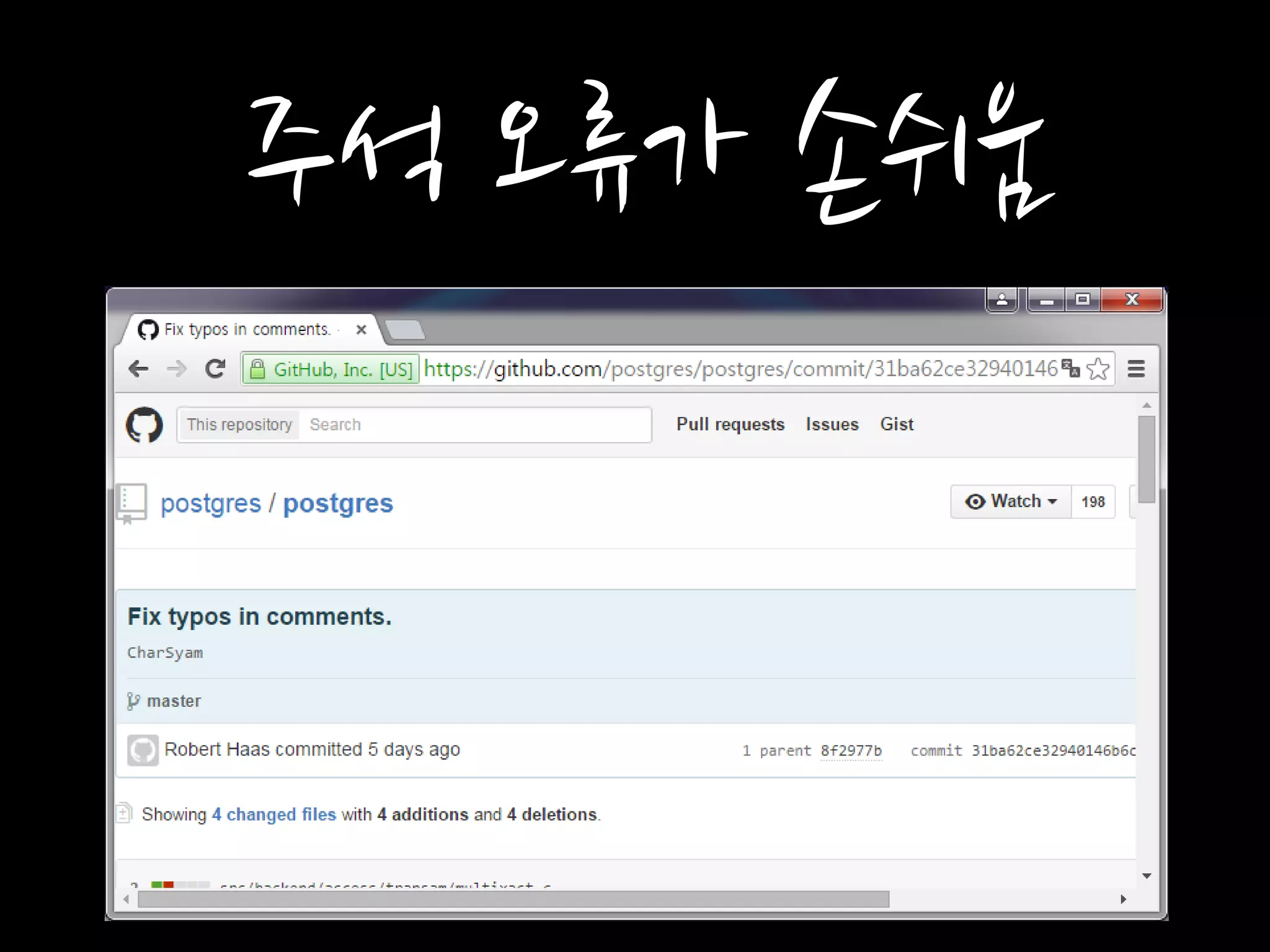Click the changed files diff icon
Screen dimensions: 1270x952
(124, 813)
